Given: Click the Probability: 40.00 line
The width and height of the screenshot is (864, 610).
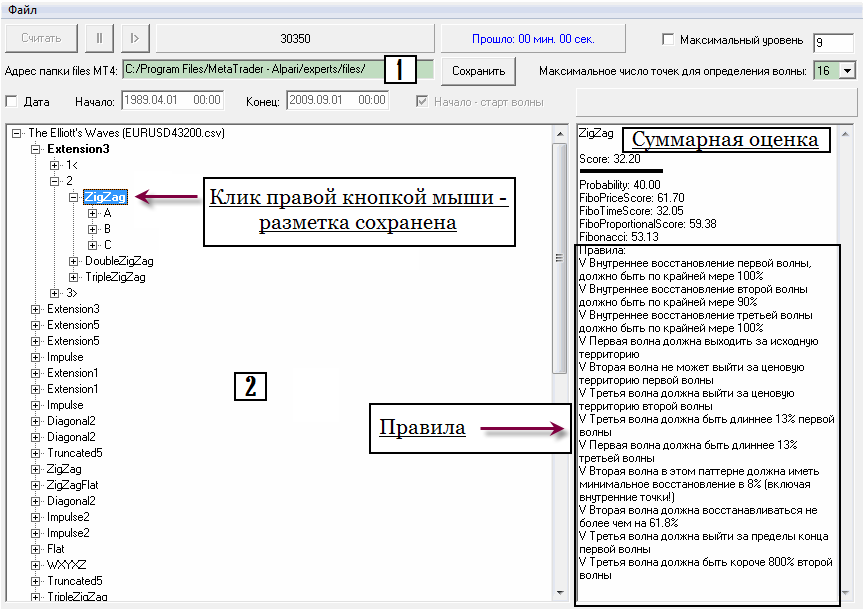Looking at the screenshot, I should click(x=619, y=185).
